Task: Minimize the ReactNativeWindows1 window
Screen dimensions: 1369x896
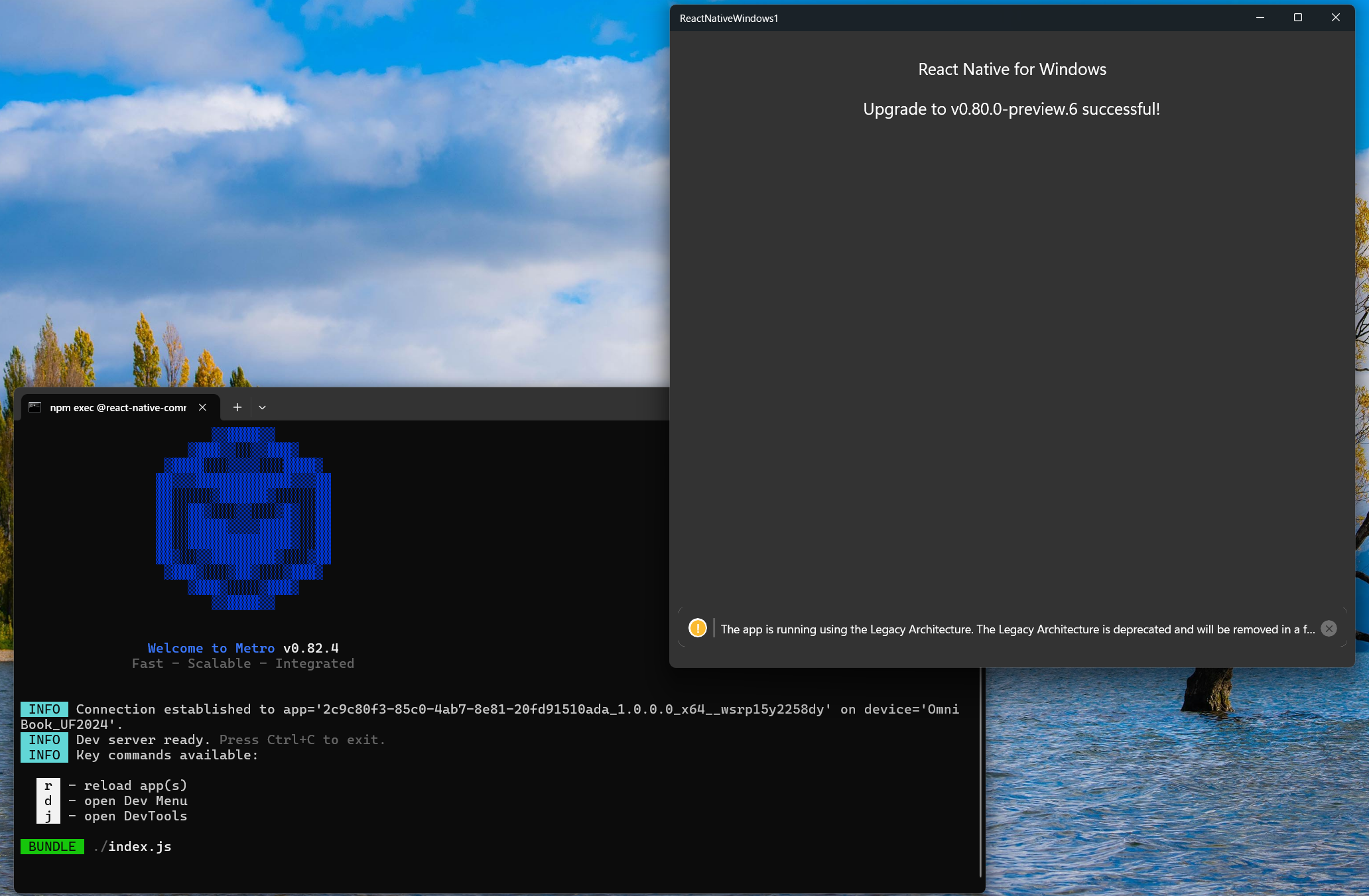Action: pyautogui.click(x=1260, y=18)
